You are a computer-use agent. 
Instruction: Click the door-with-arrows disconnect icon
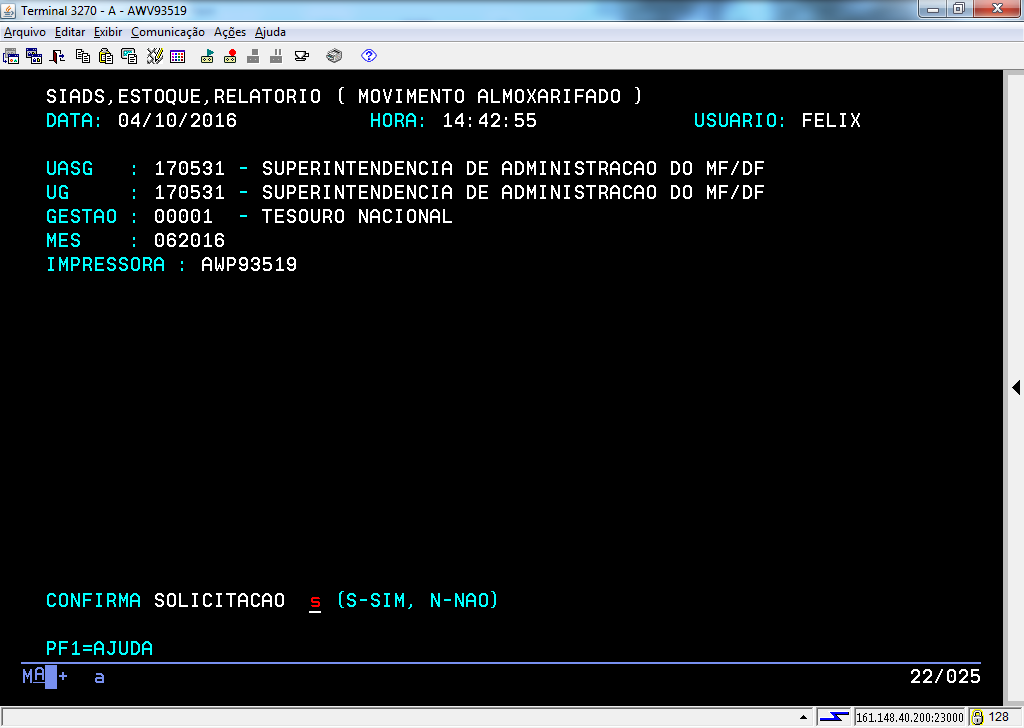click(x=57, y=56)
